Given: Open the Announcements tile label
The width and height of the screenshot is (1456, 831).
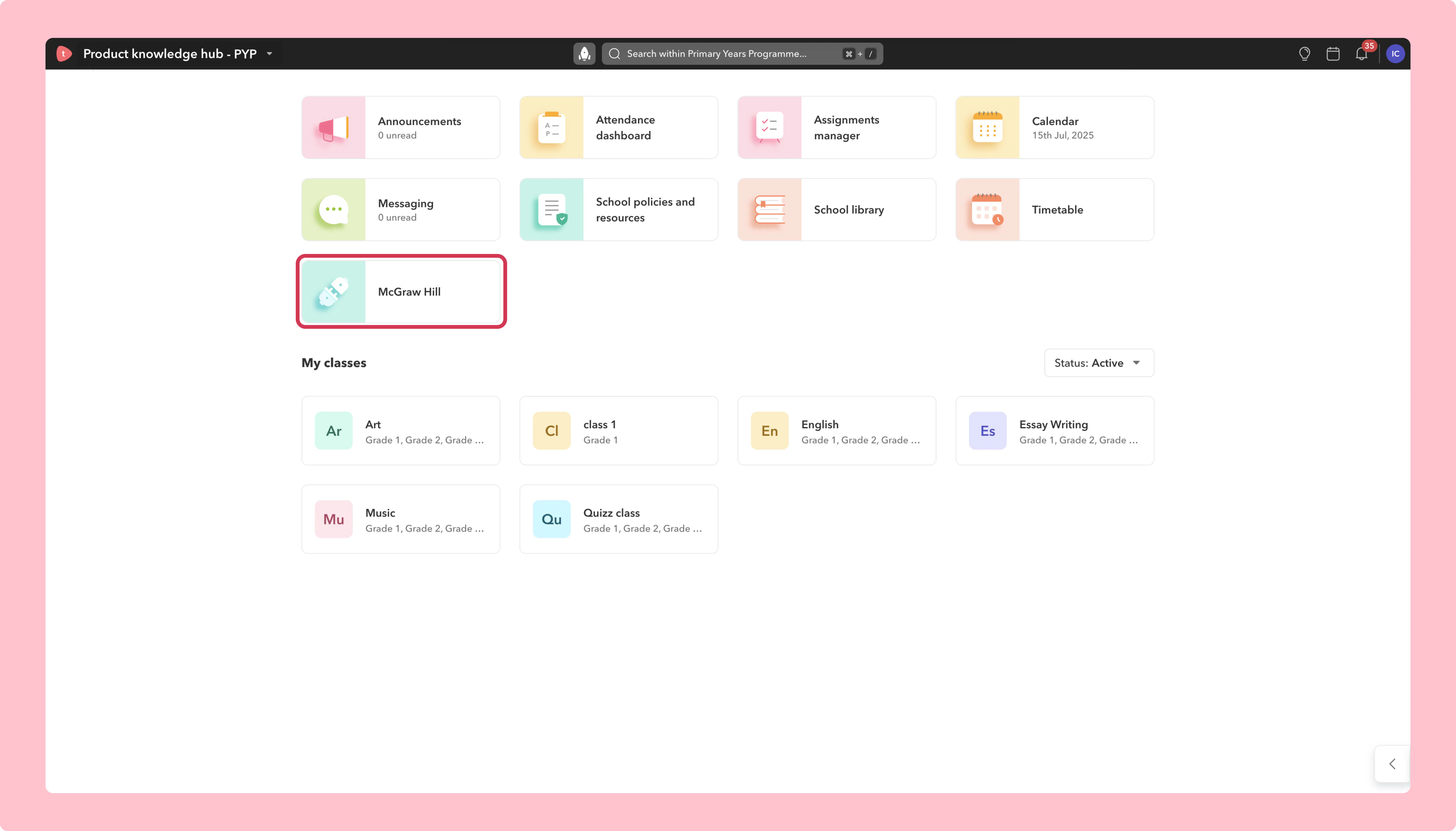Looking at the screenshot, I should [x=420, y=121].
